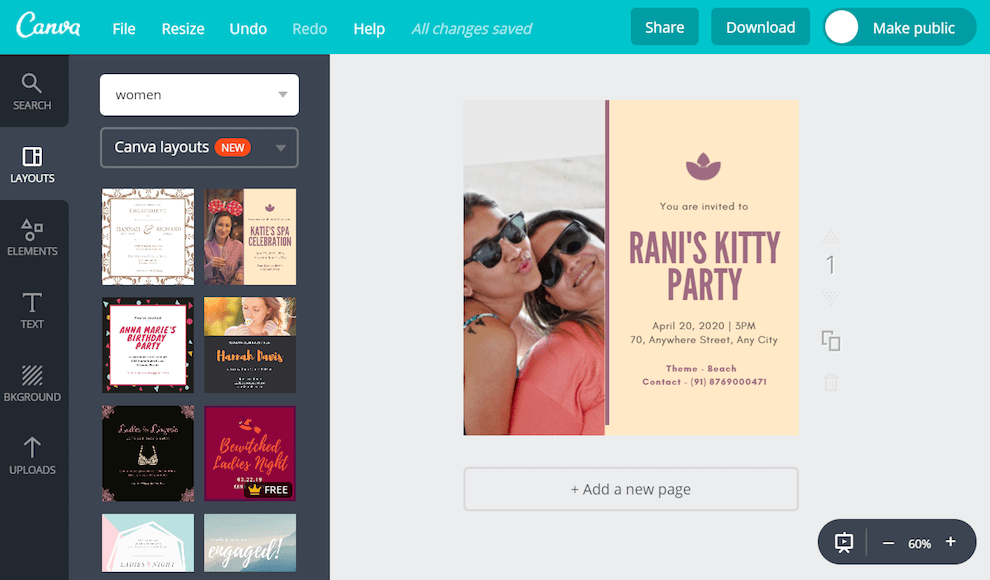
Task: Open the Help menu
Action: pyautogui.click(x=369, y=29)
